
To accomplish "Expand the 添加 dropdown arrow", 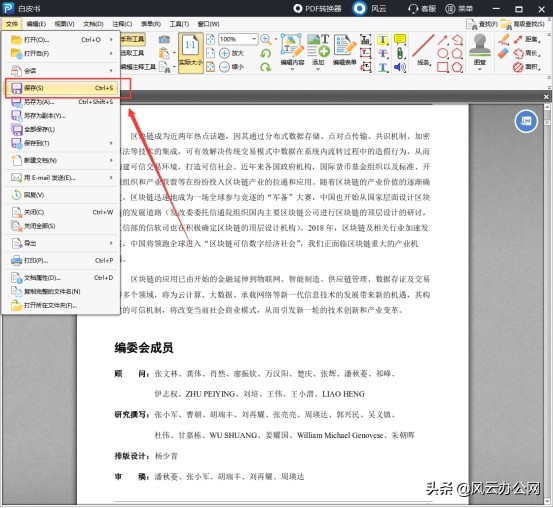I will click(318, 69).
